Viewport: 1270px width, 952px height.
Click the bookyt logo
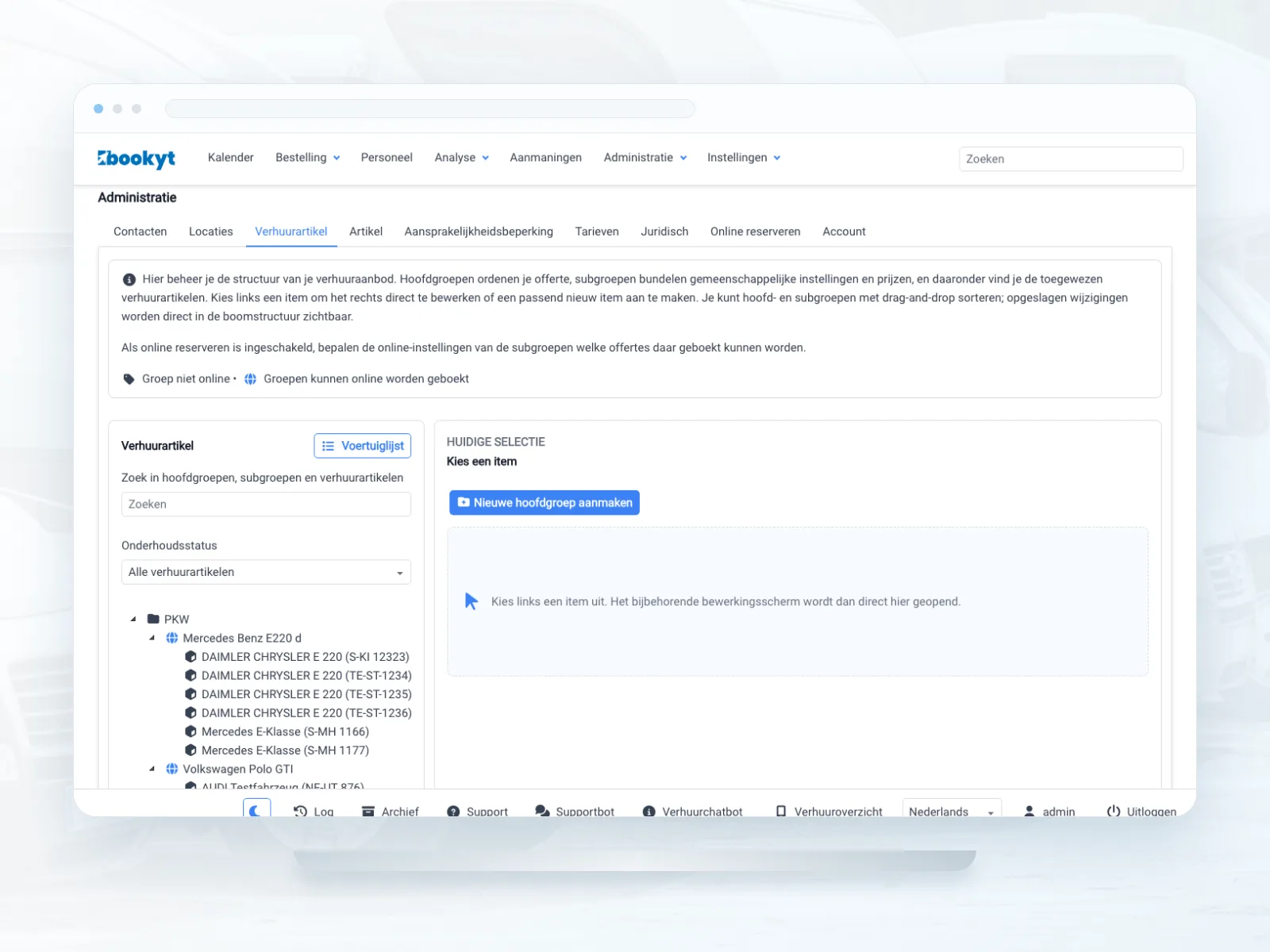click(137, 159)
